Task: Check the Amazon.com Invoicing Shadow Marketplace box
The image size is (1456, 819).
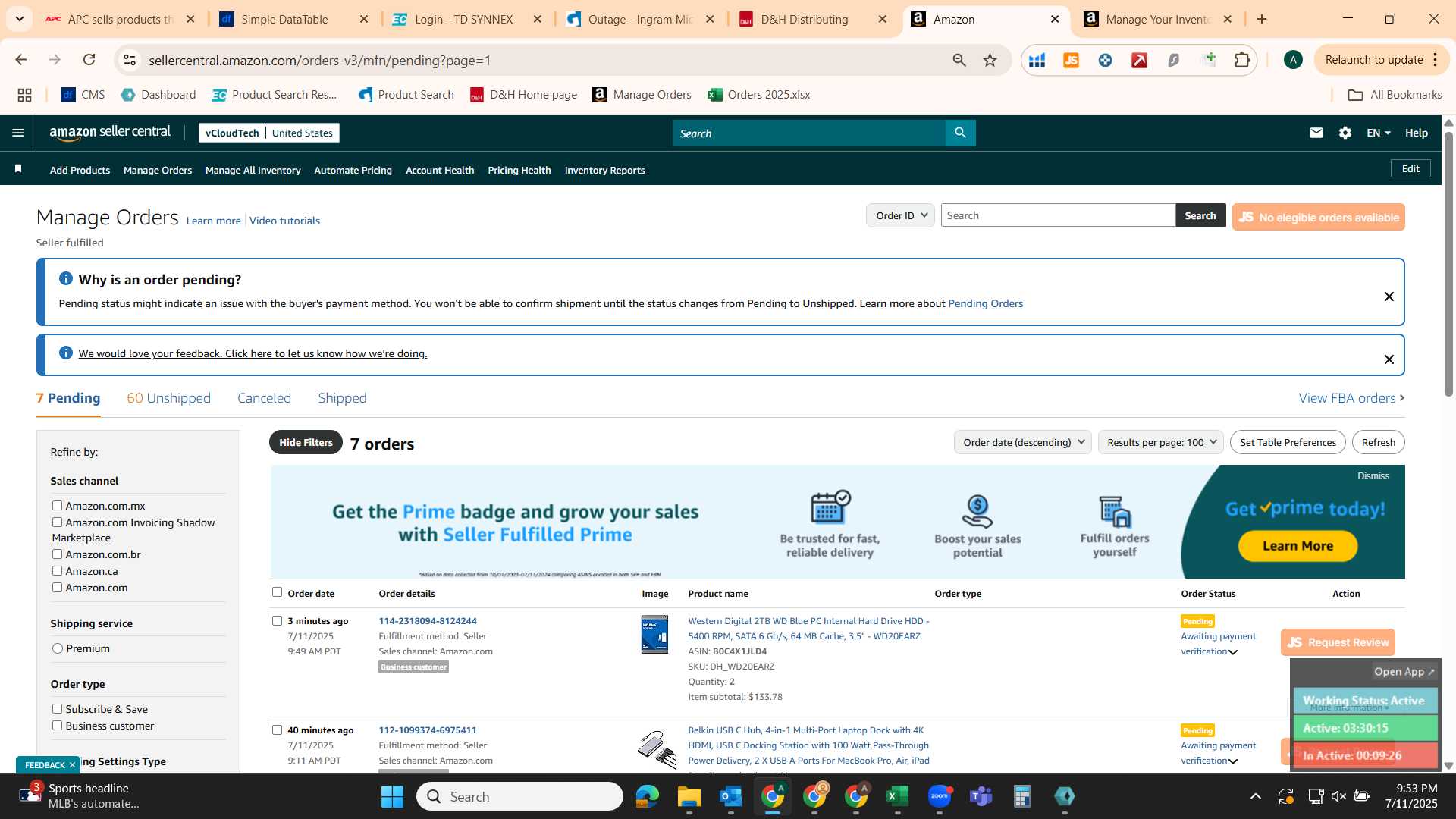Action: 57,522
